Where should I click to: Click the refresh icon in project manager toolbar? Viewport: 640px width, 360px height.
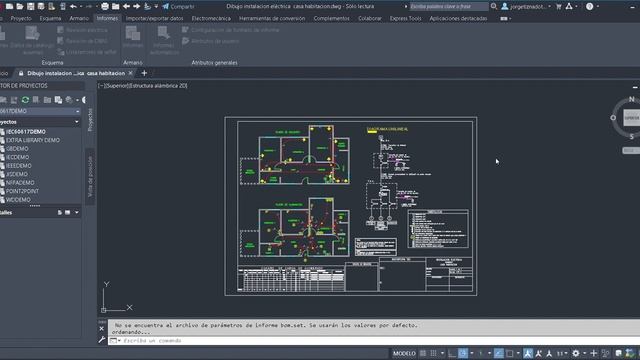pos(25,100)
